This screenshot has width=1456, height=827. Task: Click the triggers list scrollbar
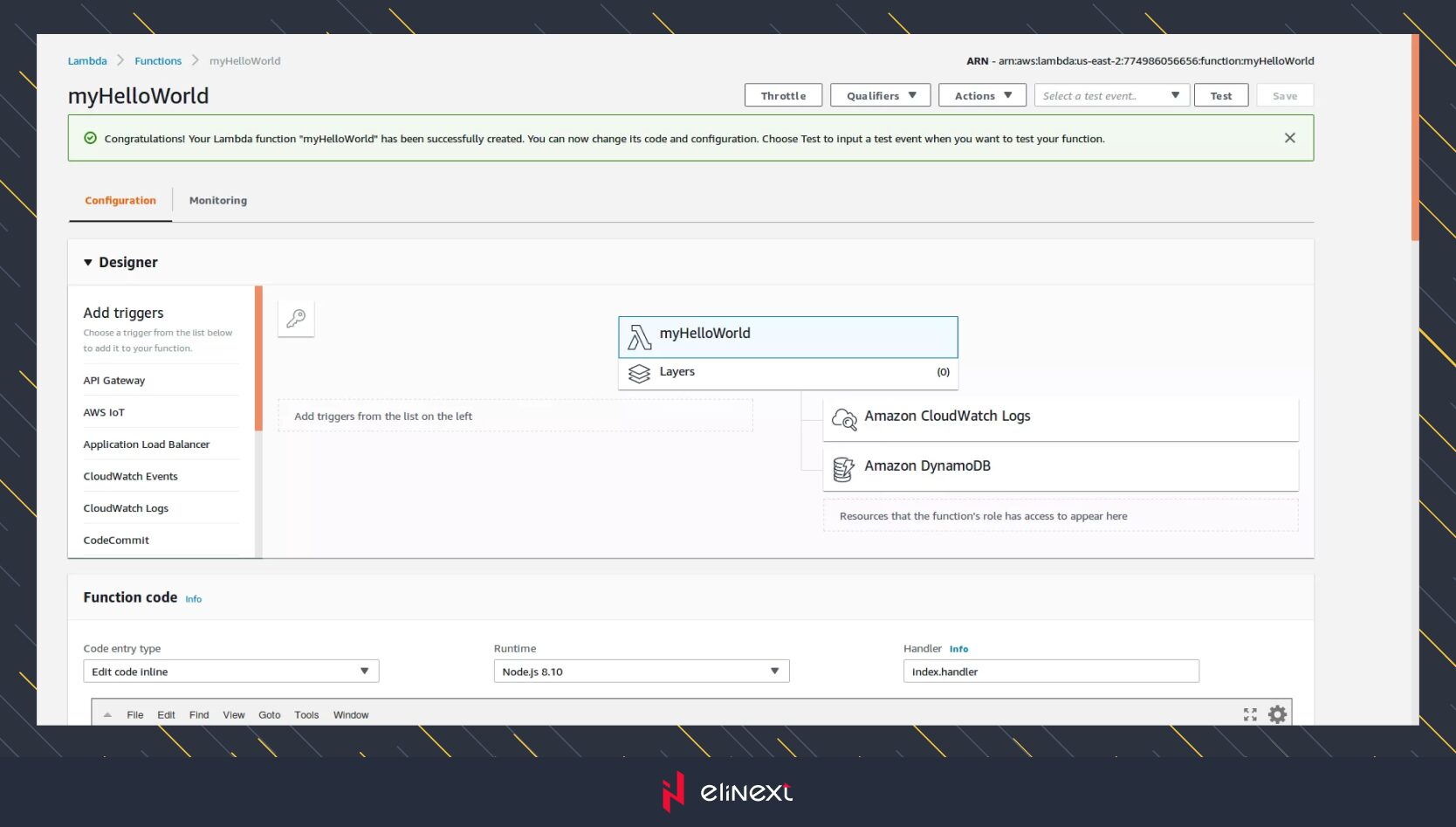[x=258, y=359]
